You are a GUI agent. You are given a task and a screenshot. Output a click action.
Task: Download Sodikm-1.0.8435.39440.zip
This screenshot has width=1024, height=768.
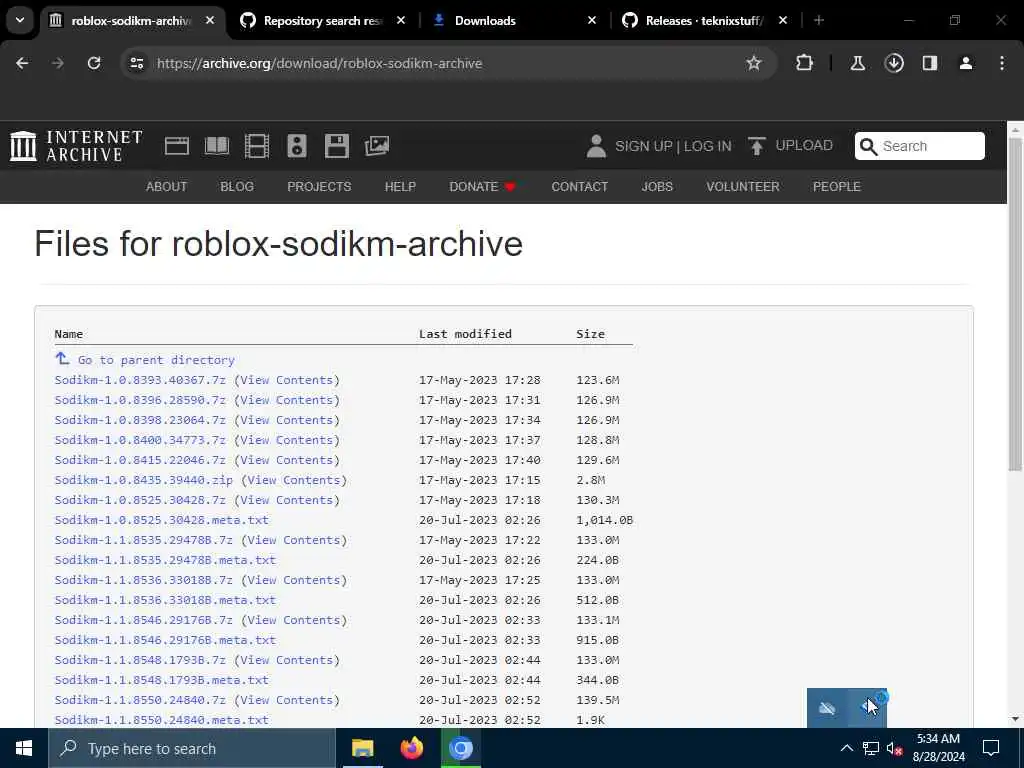point(144,480)
